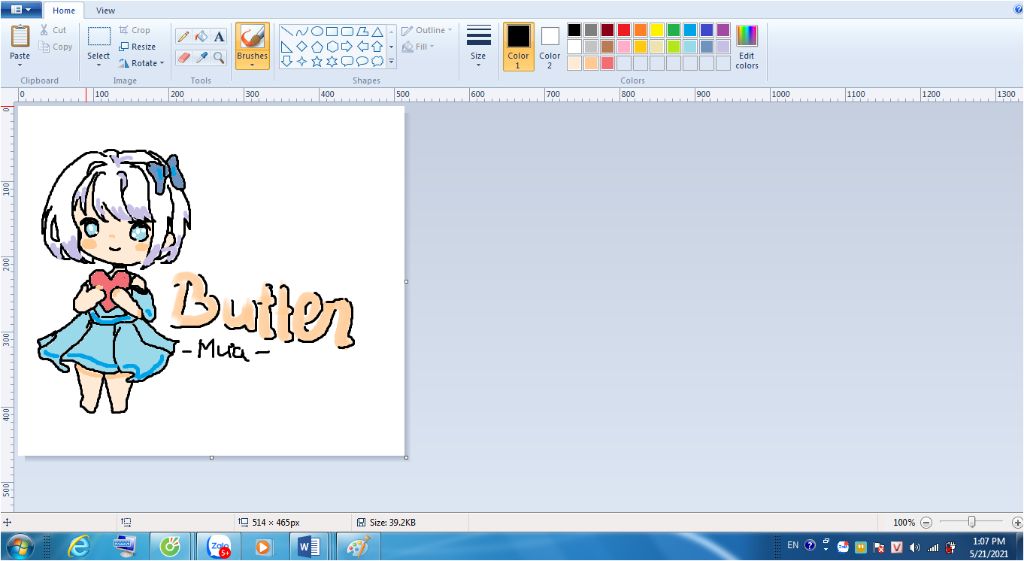Activate the Color 2 background box
Screen dimensions: 1024x561
point(550,46)
